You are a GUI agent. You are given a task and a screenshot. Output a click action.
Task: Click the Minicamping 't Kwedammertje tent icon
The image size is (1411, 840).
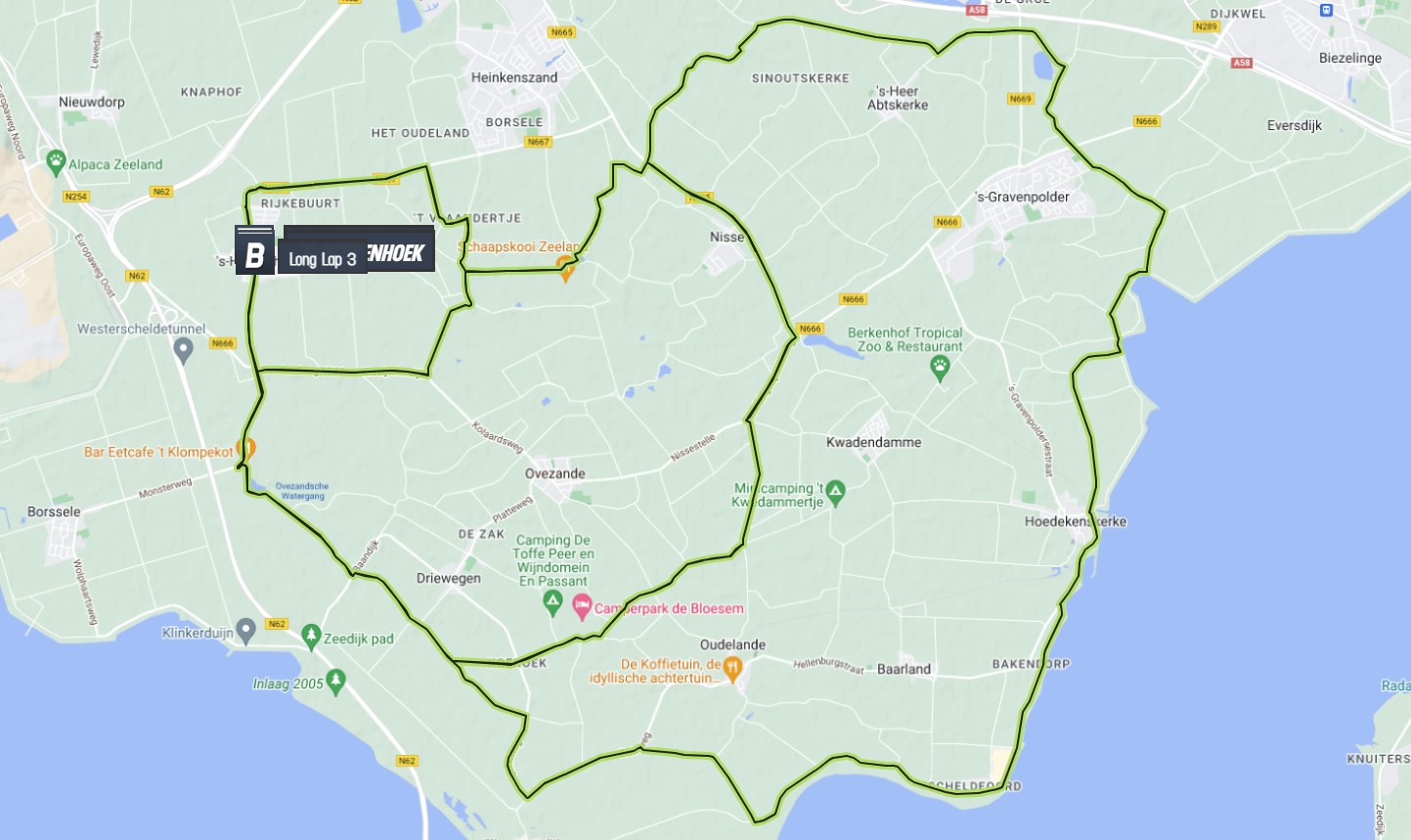[x=835, y=493]
